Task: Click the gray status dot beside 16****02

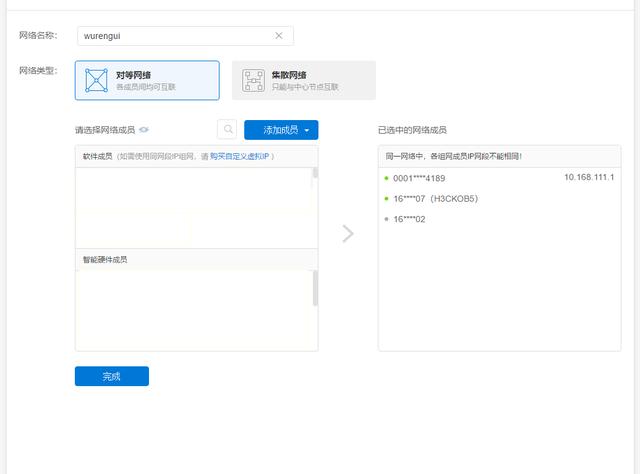Action: 386,219
